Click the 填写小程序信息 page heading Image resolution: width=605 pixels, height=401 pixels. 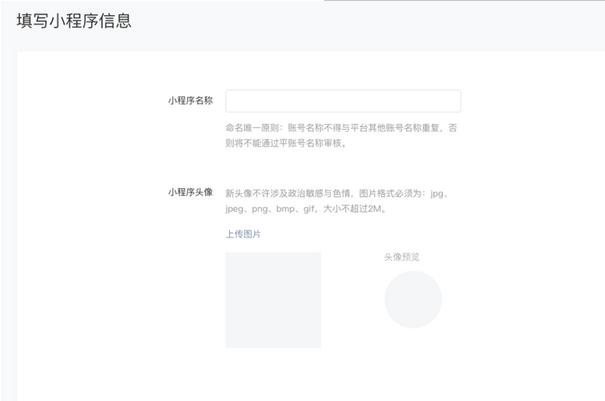pos(74,20)
